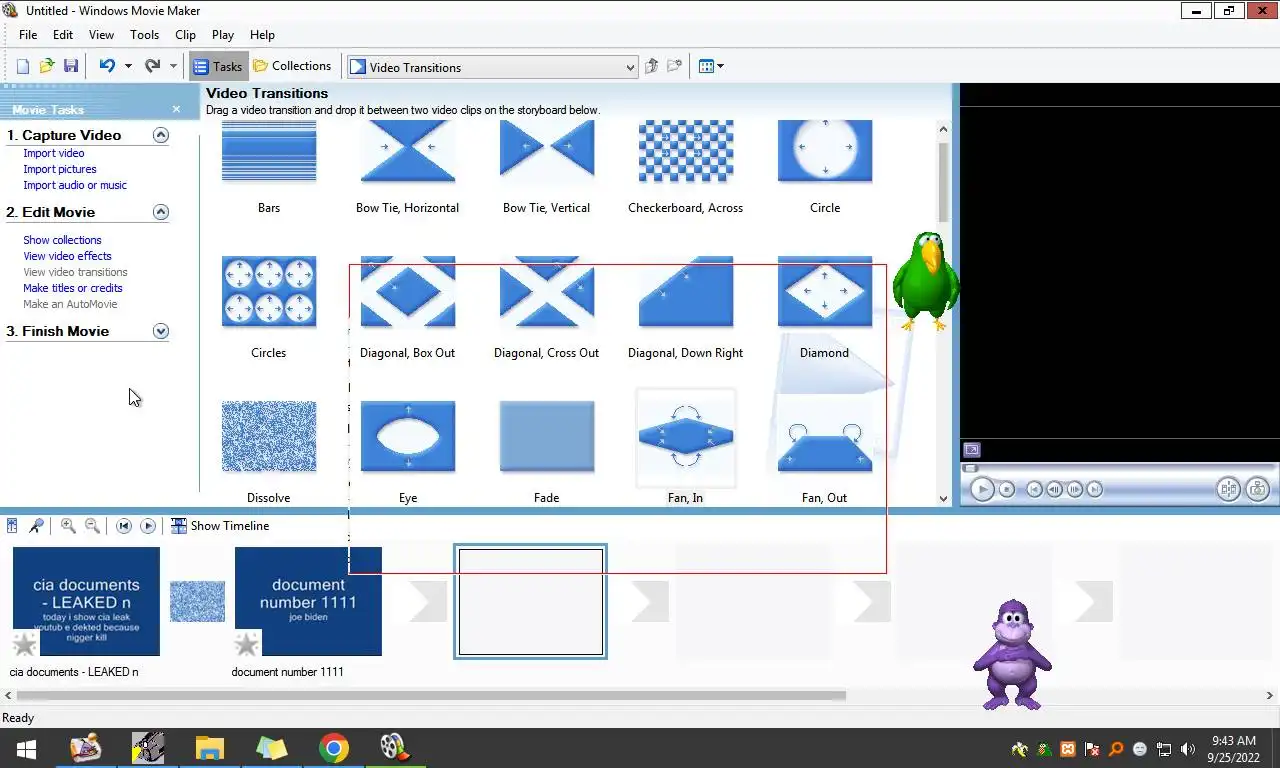Click the Import video link
This screenshot has width=1280, height=768.
[54, 153]
